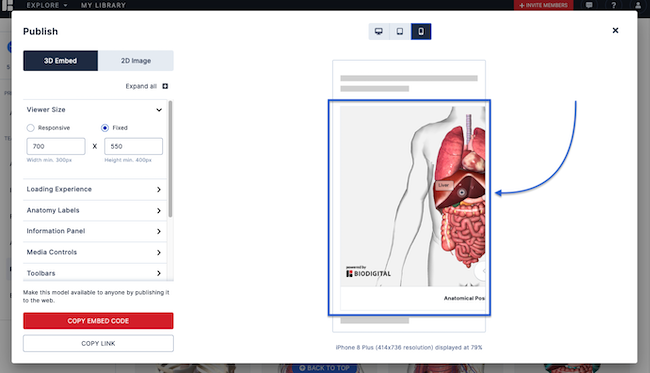Screen dimensions: 650x373
Task: Select the desktop preview icon
Action: coord(379,31)
